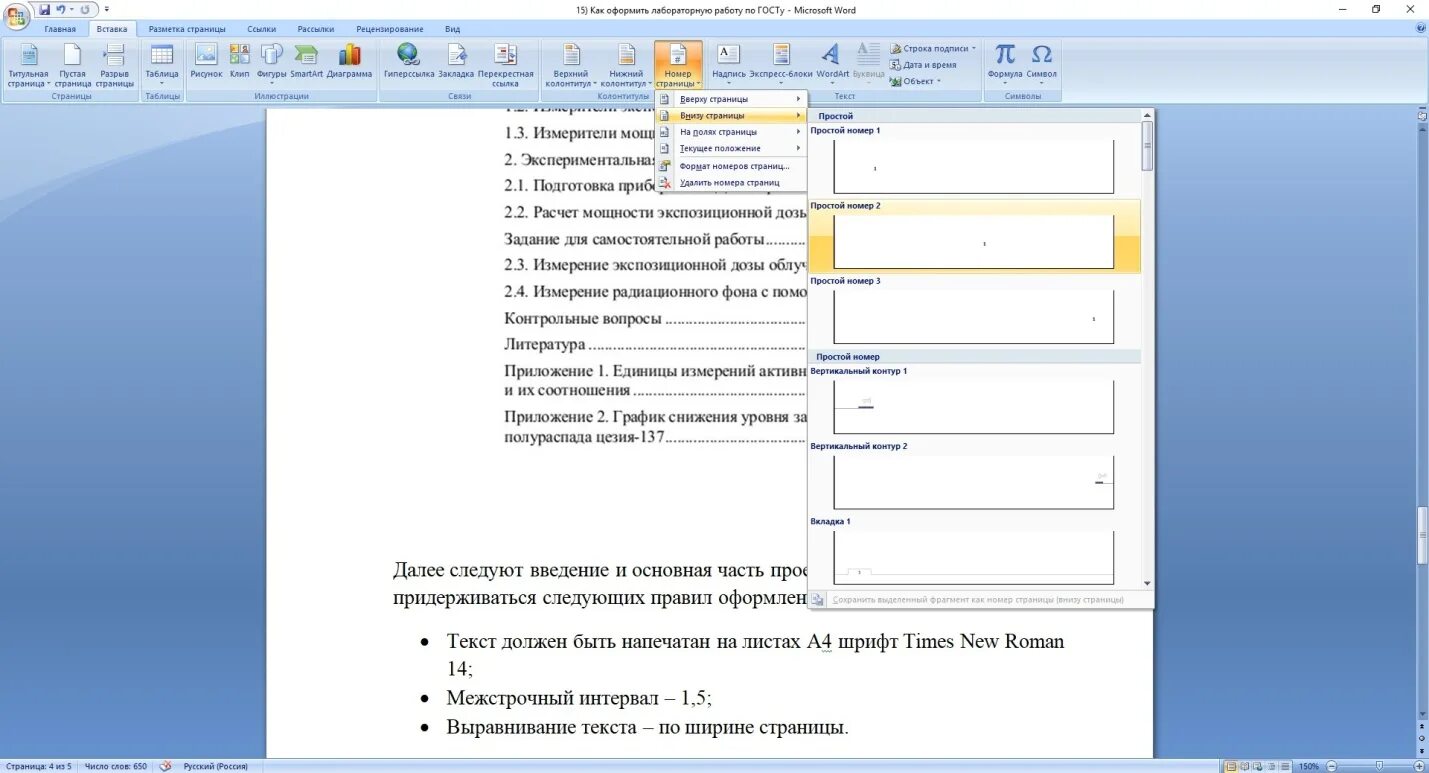Switch to the Главная tab
The image size is (1429, 773).
pos(60,29)
